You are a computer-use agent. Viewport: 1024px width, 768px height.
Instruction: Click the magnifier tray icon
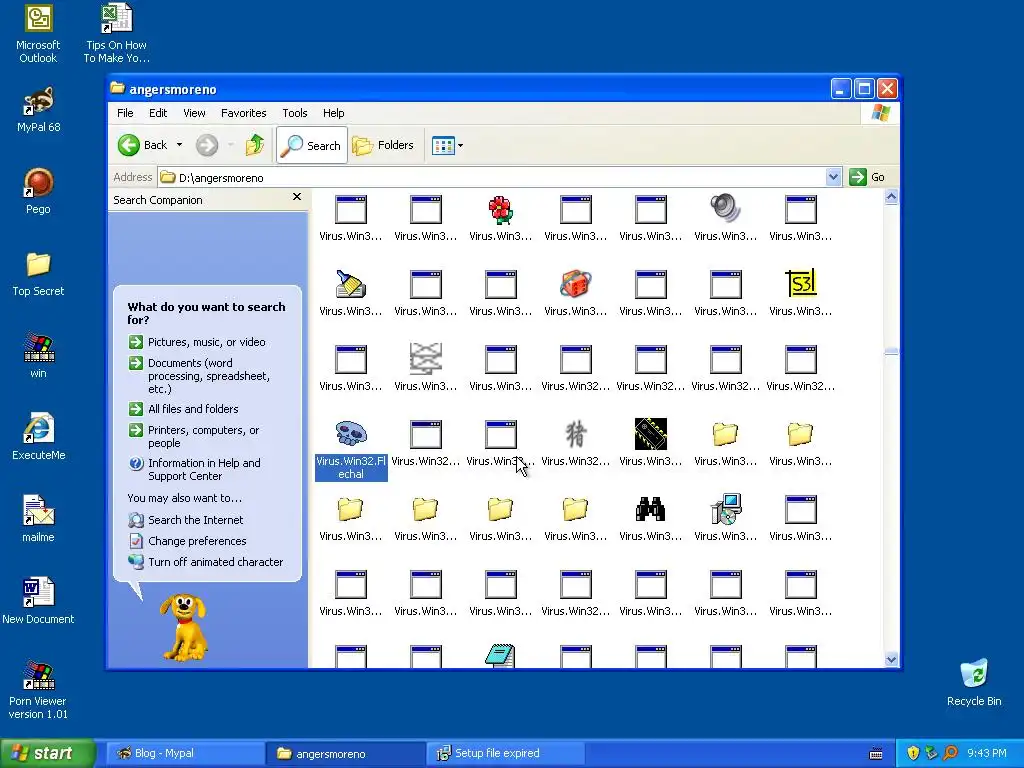point(950,753)
